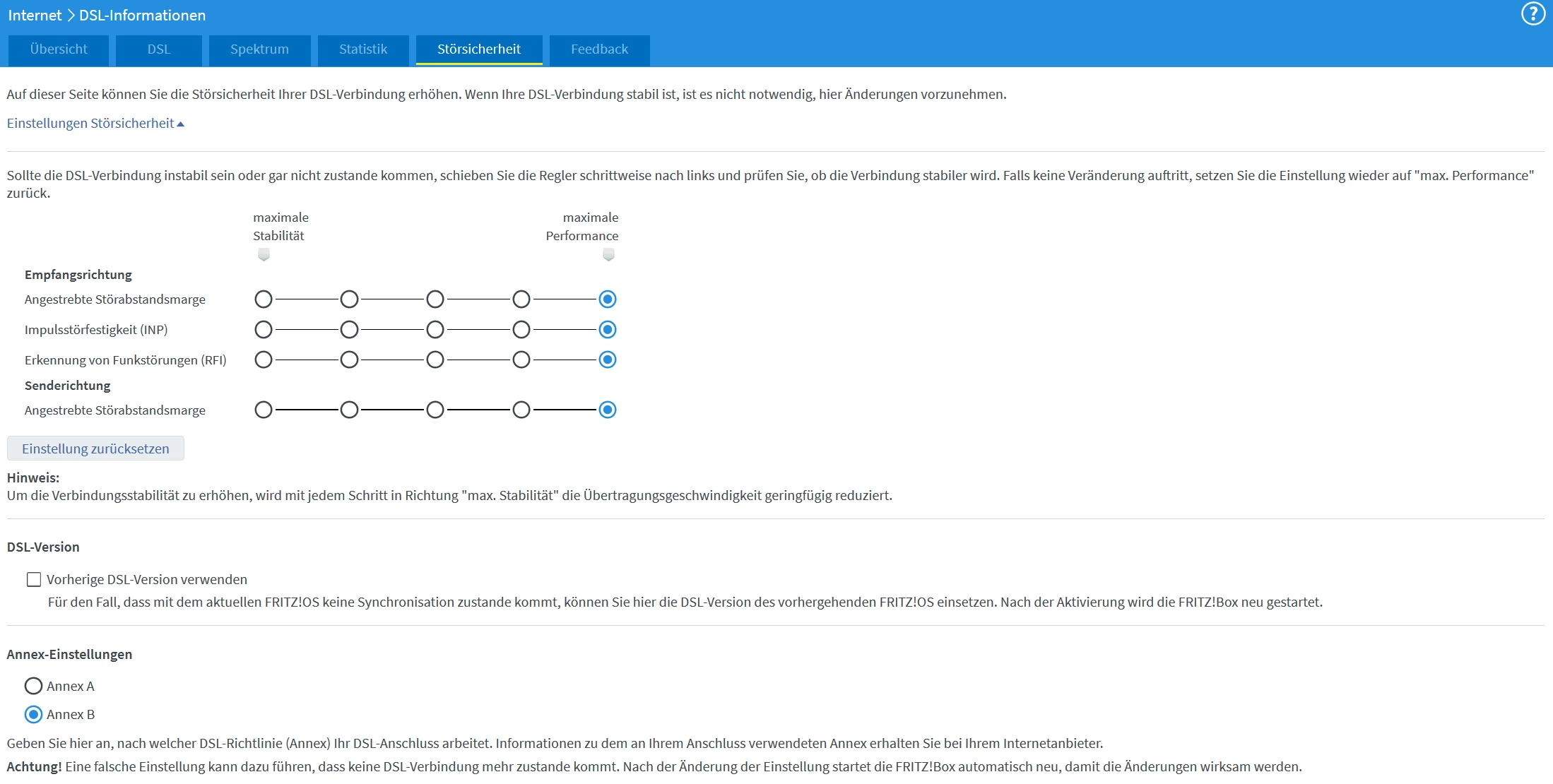Open the Feedback tab

(599, 49)
